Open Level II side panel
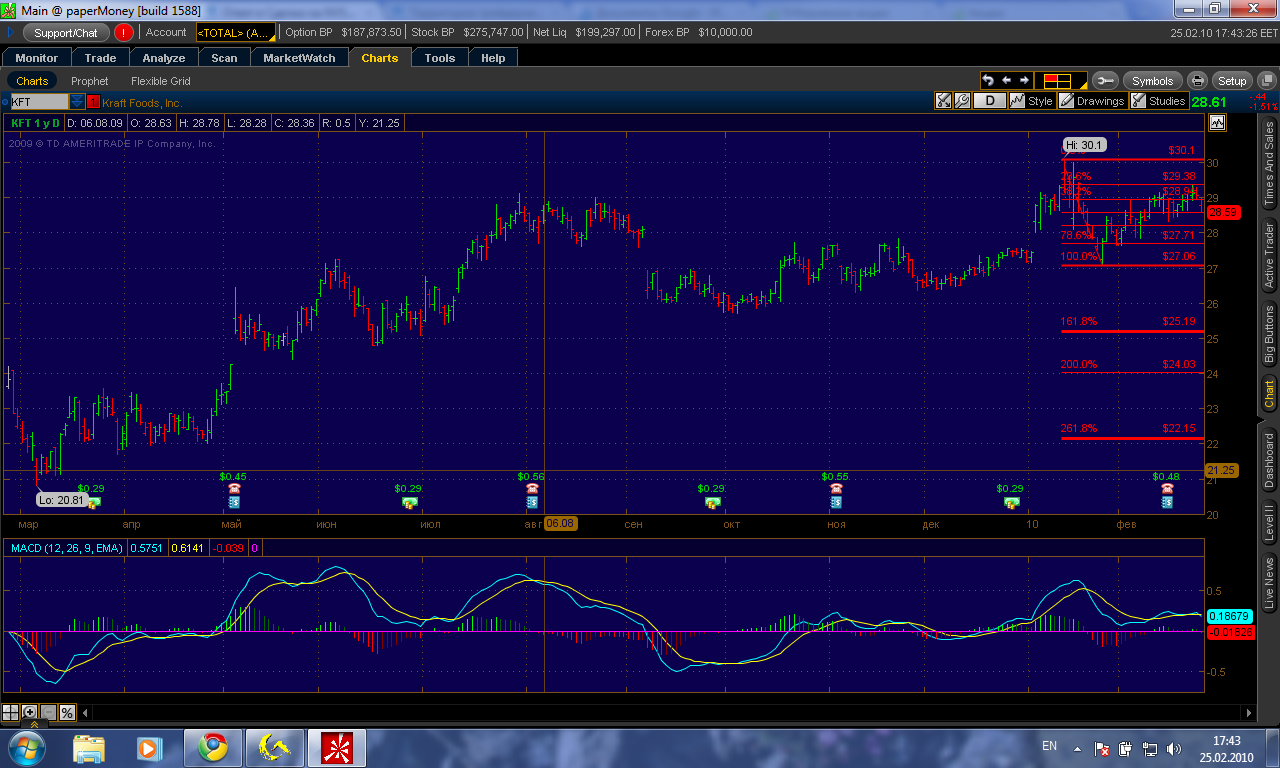Image resolution: width=1280 pixels, height=768 pixels. 1269,523
